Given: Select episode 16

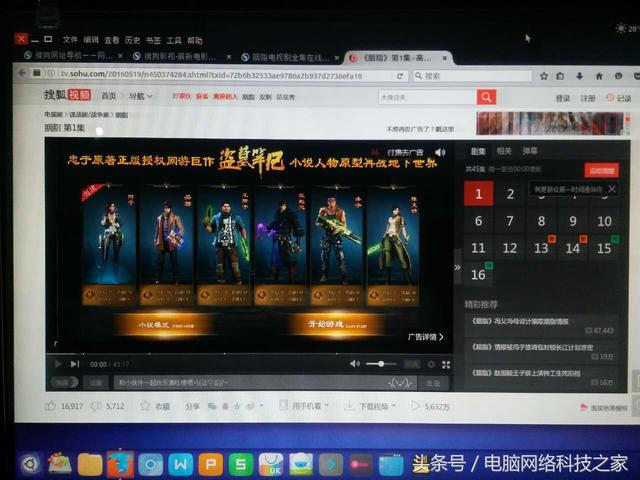Looking at the screenshot, I should point(478,274).
